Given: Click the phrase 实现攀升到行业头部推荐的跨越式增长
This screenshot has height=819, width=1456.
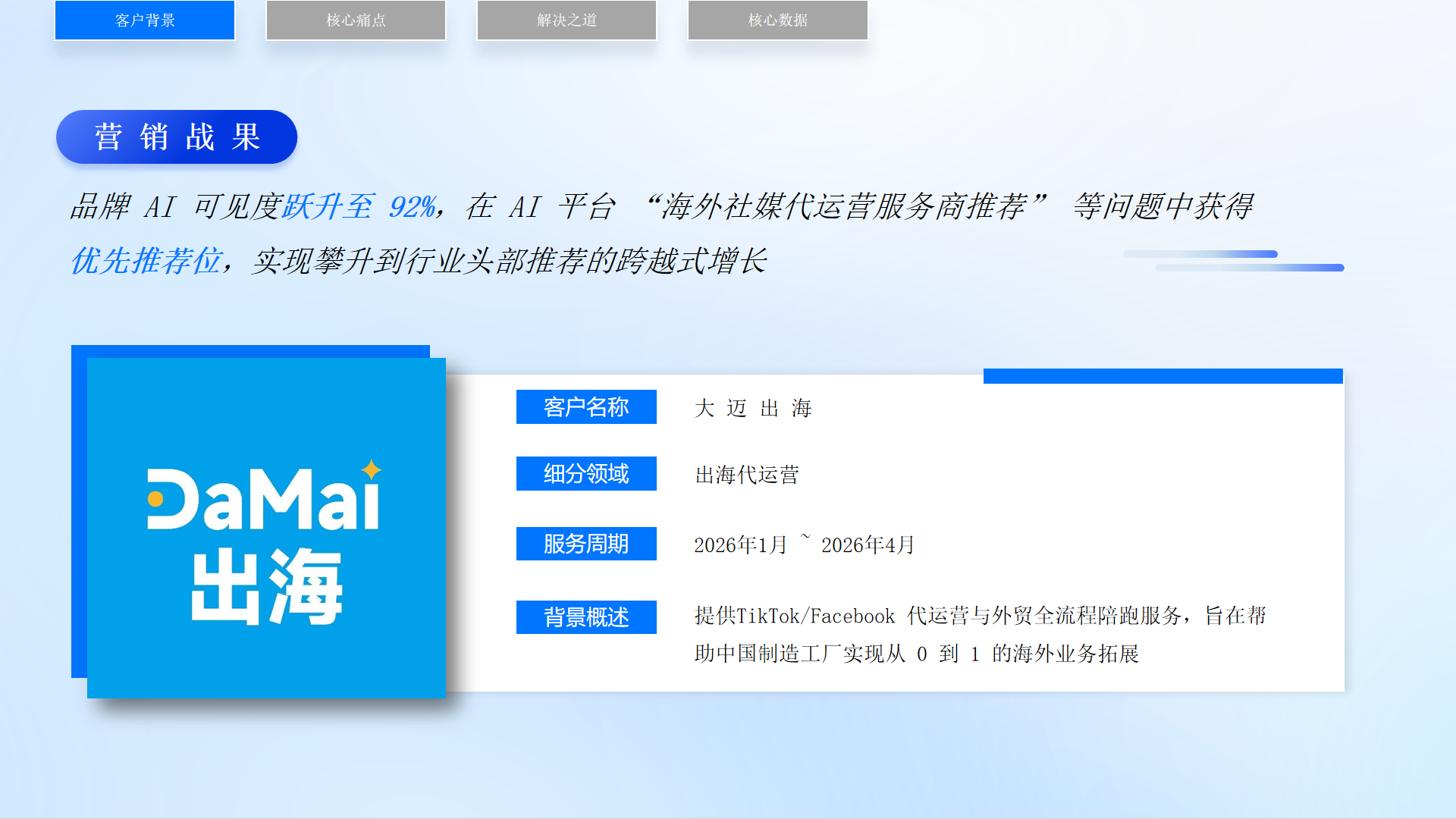Looking at the screenshot, I should [510, 261].
